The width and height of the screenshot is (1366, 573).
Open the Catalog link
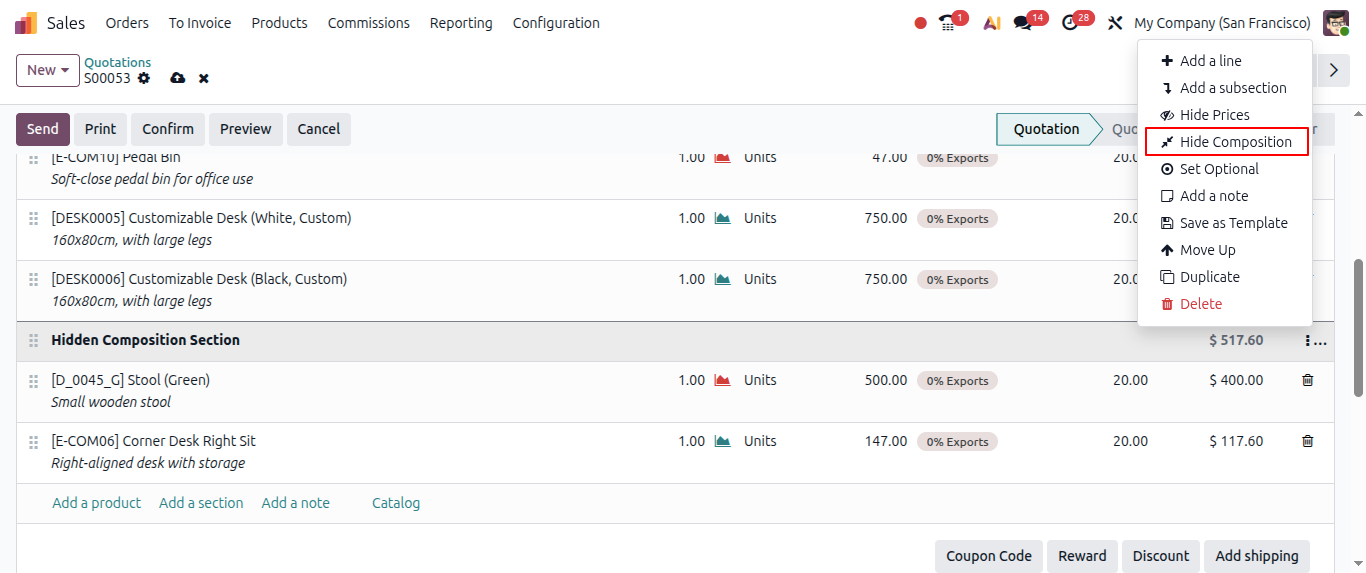396,503
